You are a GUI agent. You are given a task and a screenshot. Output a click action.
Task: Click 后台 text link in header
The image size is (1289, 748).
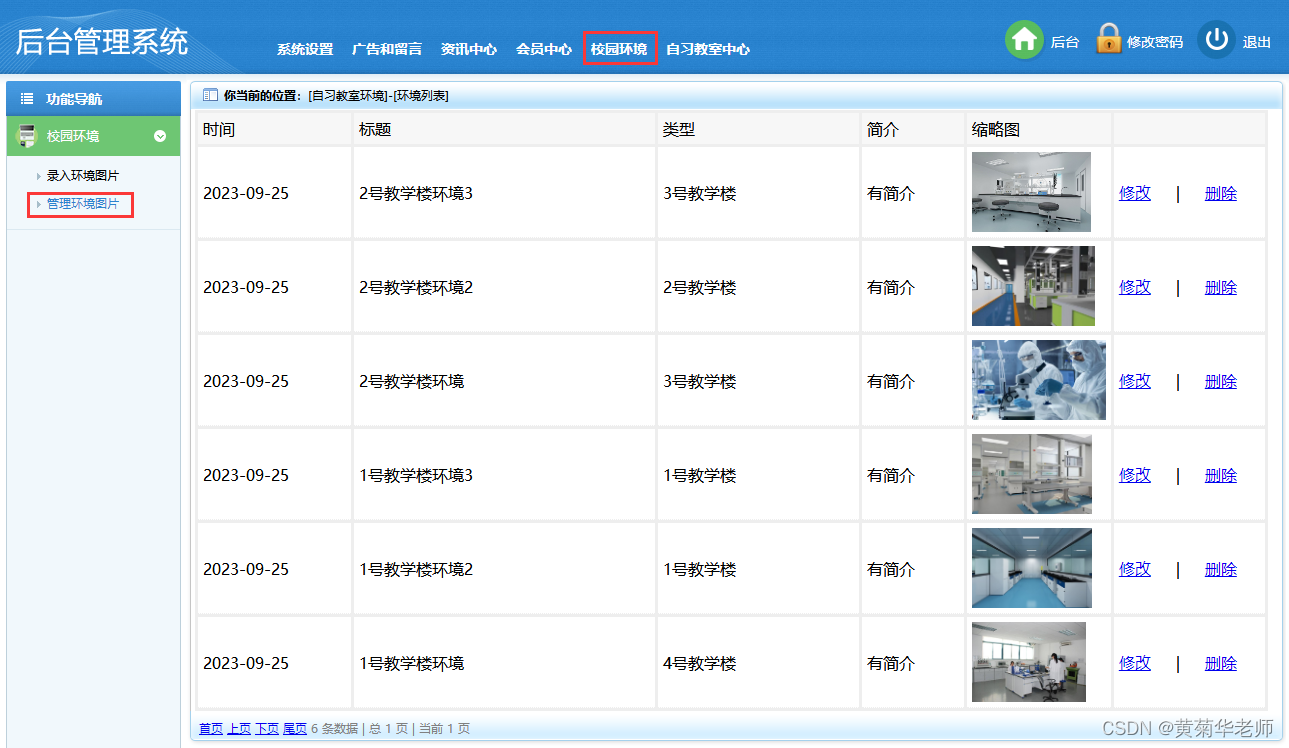pyautogui.click(x=1065, y=42)
